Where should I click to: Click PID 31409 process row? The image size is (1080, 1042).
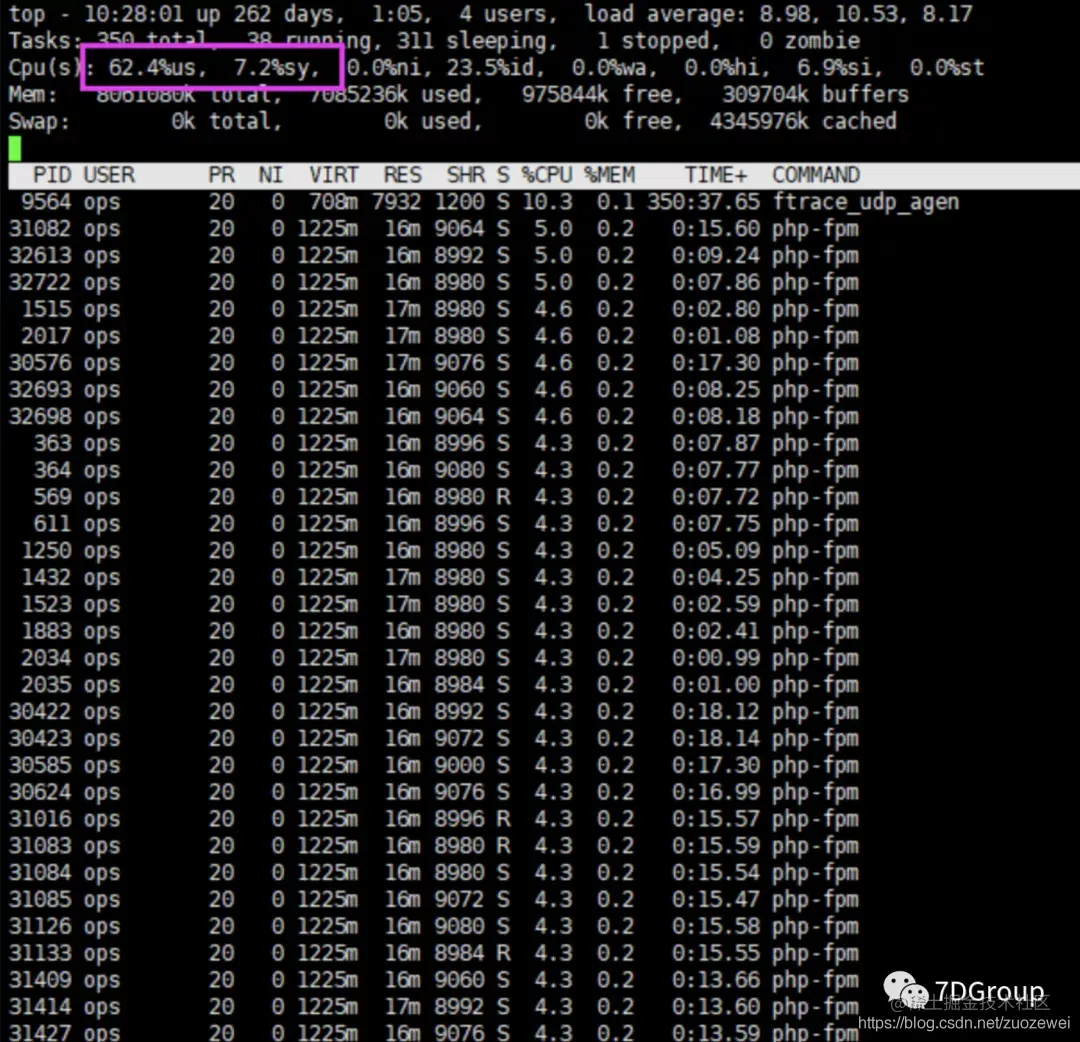(434, 981)
